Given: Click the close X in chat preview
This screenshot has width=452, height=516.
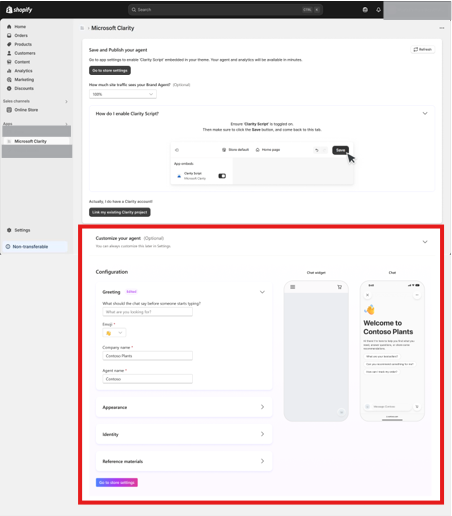Looking at the screenshot, I should click(x=367, y=295).
